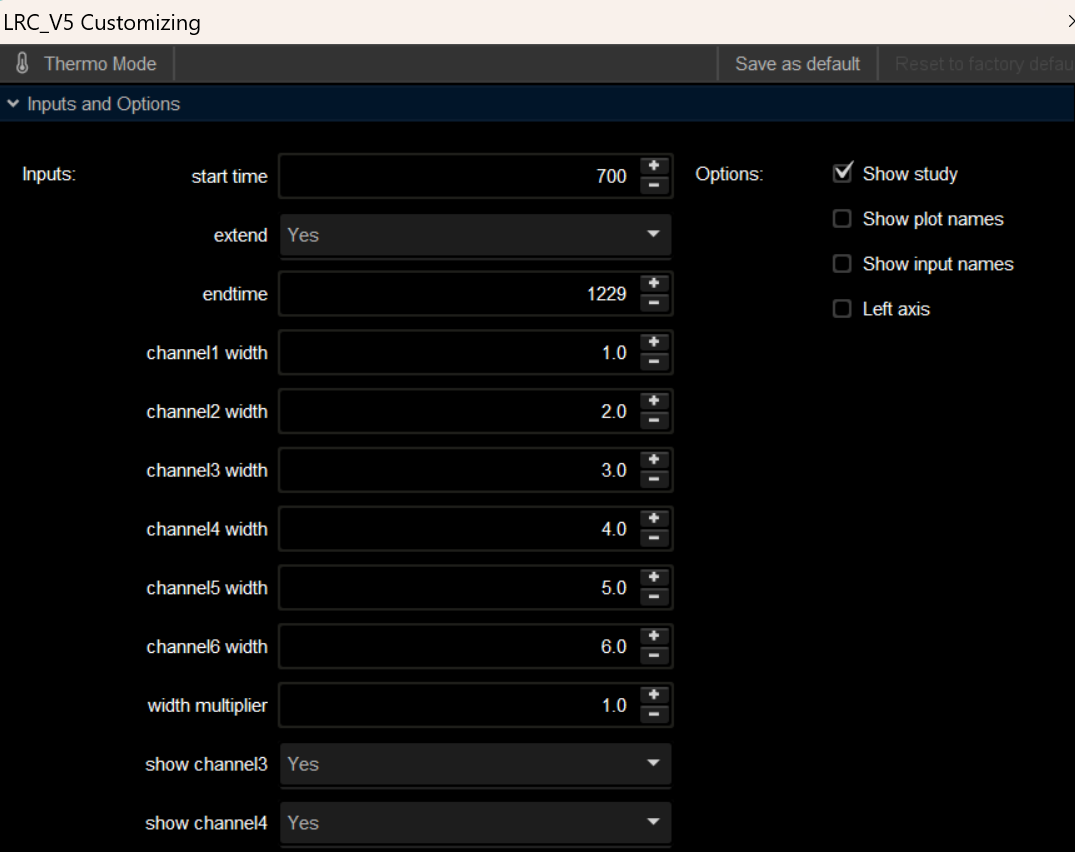Open the extend dropdown
This screenshot has width=1075, height=852.
tap(476, 235)
